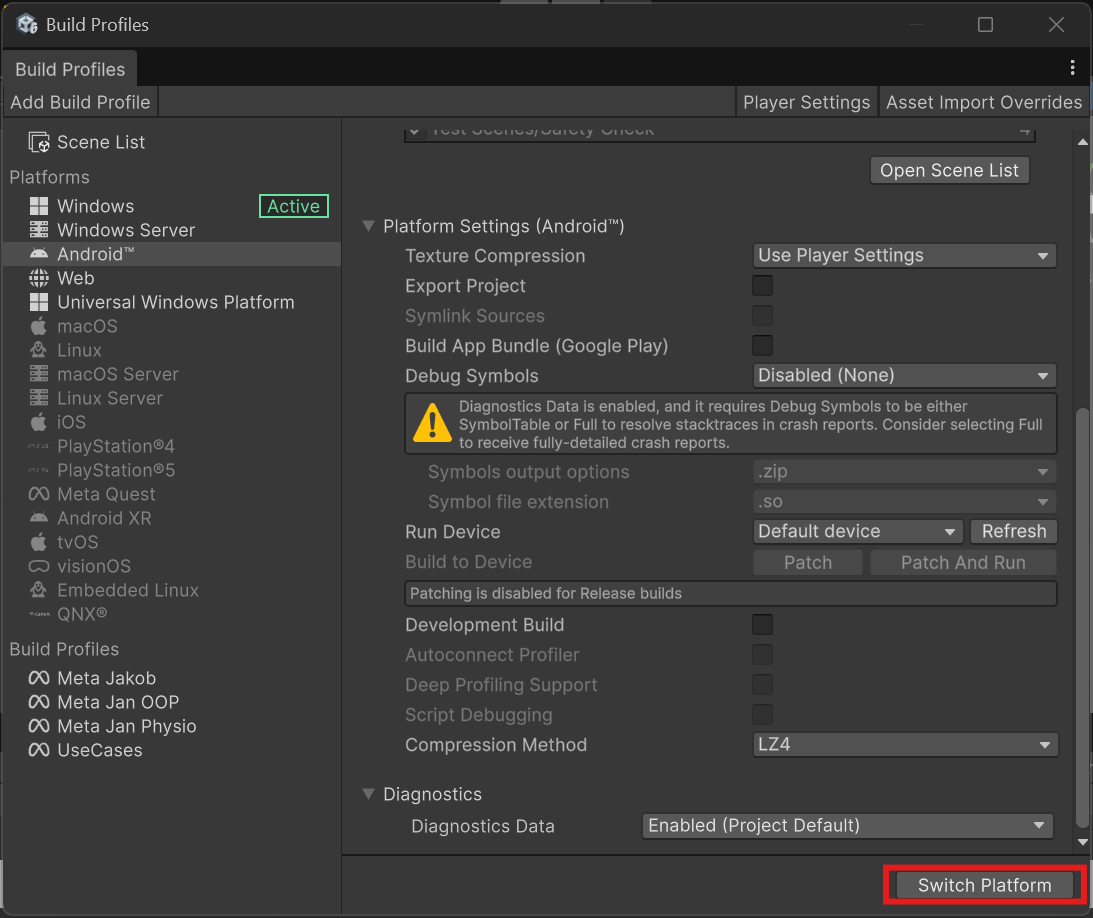Click the Embedded Linux icon
The height and width of the screenshot is (918, 1093).
pos(39,590)
